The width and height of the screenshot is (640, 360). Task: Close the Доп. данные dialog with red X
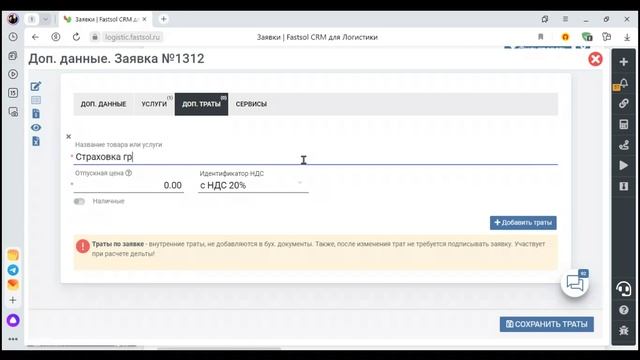[x=595, y=59]
